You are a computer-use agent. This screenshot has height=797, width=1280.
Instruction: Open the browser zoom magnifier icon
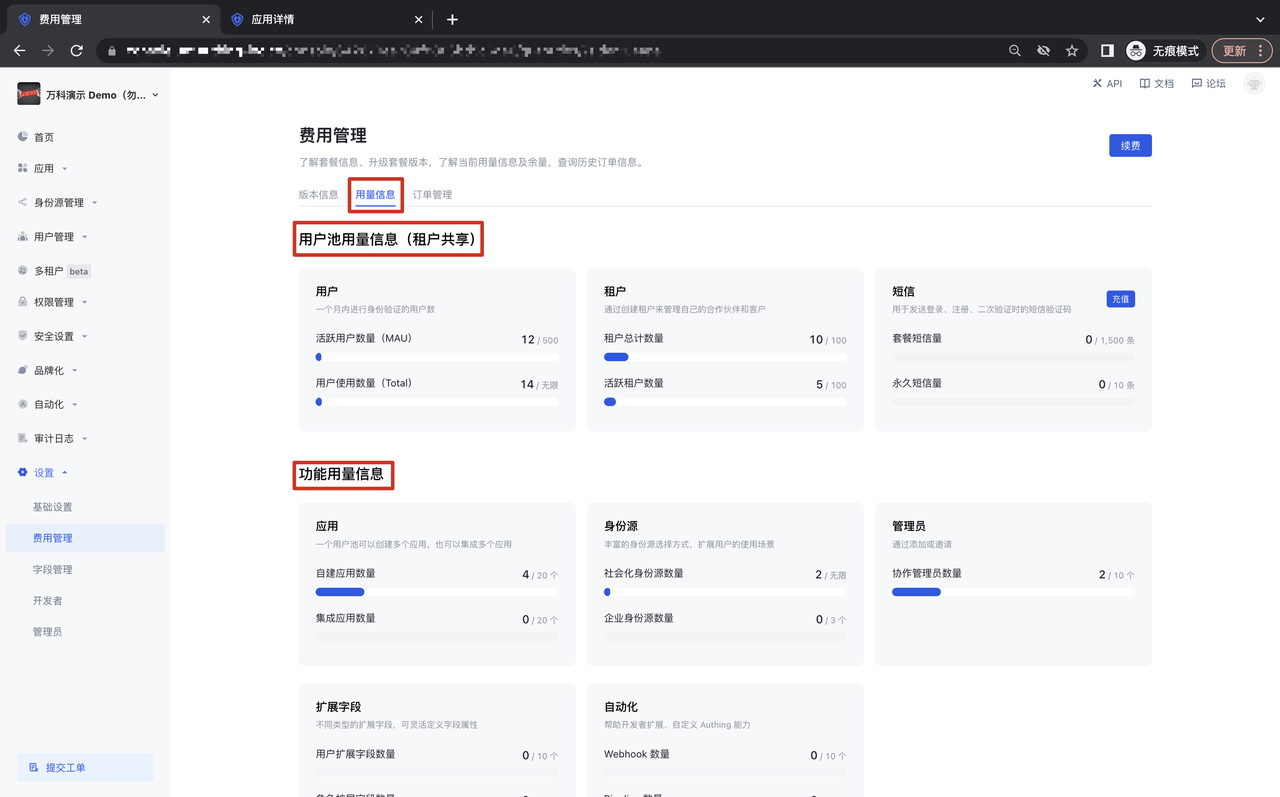[x=1015, y=50]
